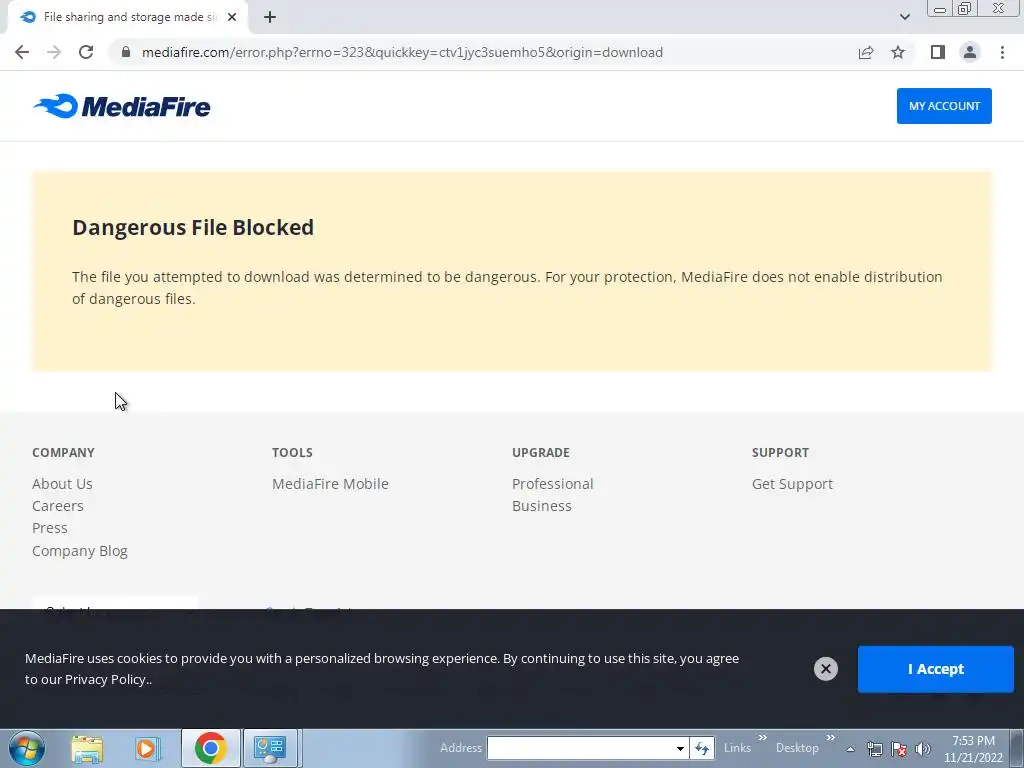The width and height of the screenshot is (1024, 768).
Task: Open Windows Media Player from the taskbar
Action: [148, 748]
